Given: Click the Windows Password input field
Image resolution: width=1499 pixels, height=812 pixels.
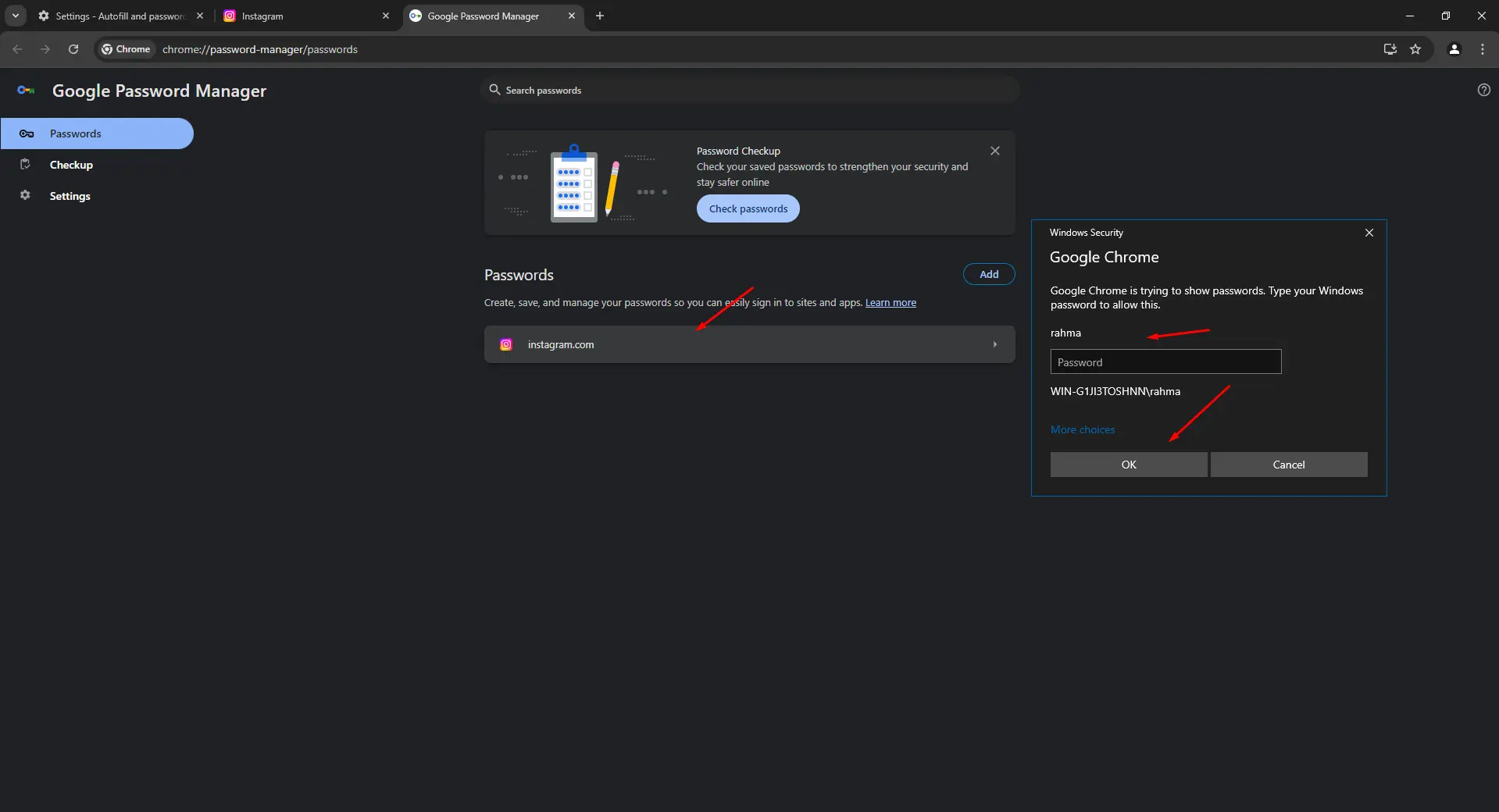Looking at the screenshot, I should (1165, 361).
